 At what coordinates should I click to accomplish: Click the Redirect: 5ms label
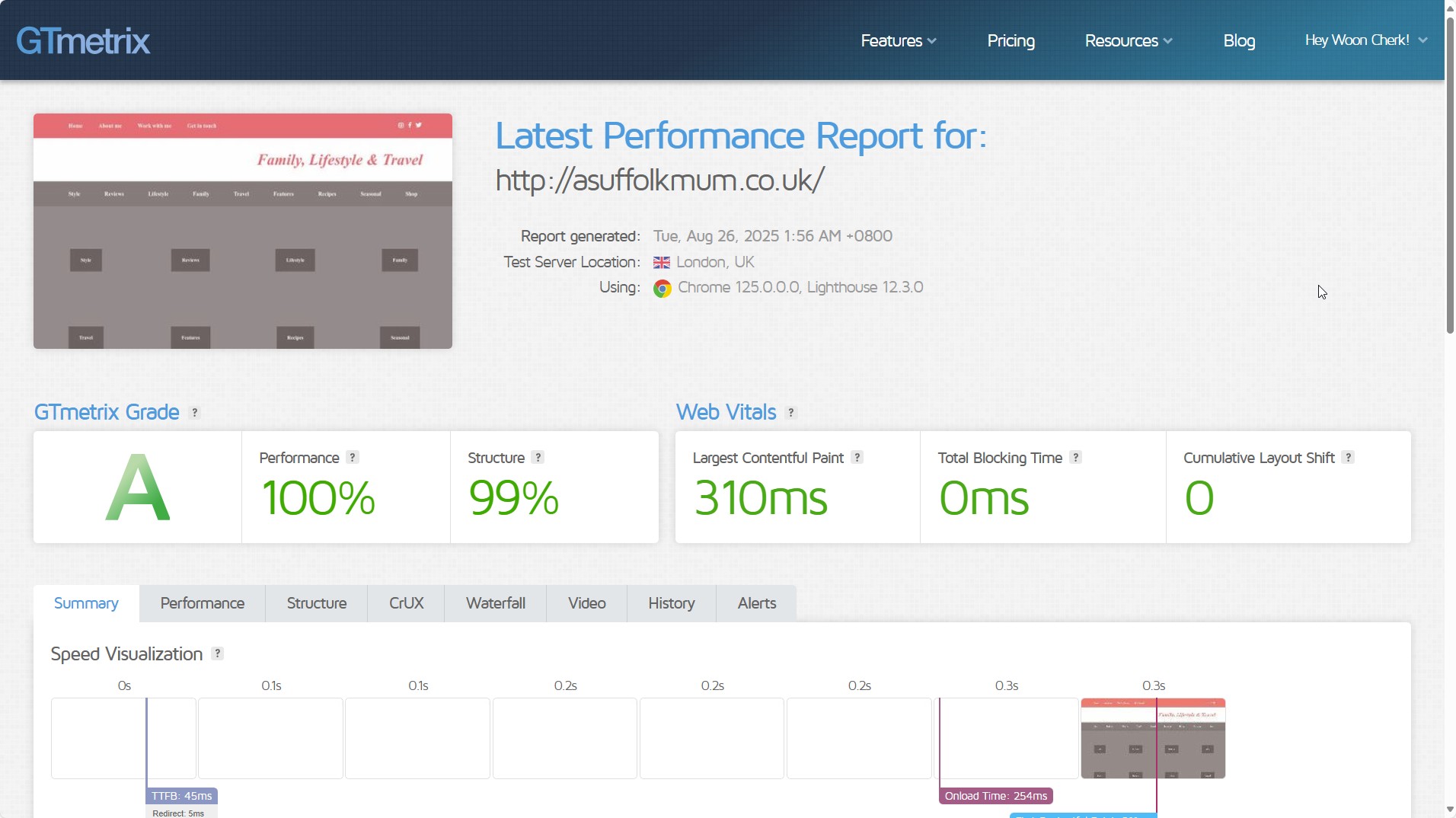178,813
